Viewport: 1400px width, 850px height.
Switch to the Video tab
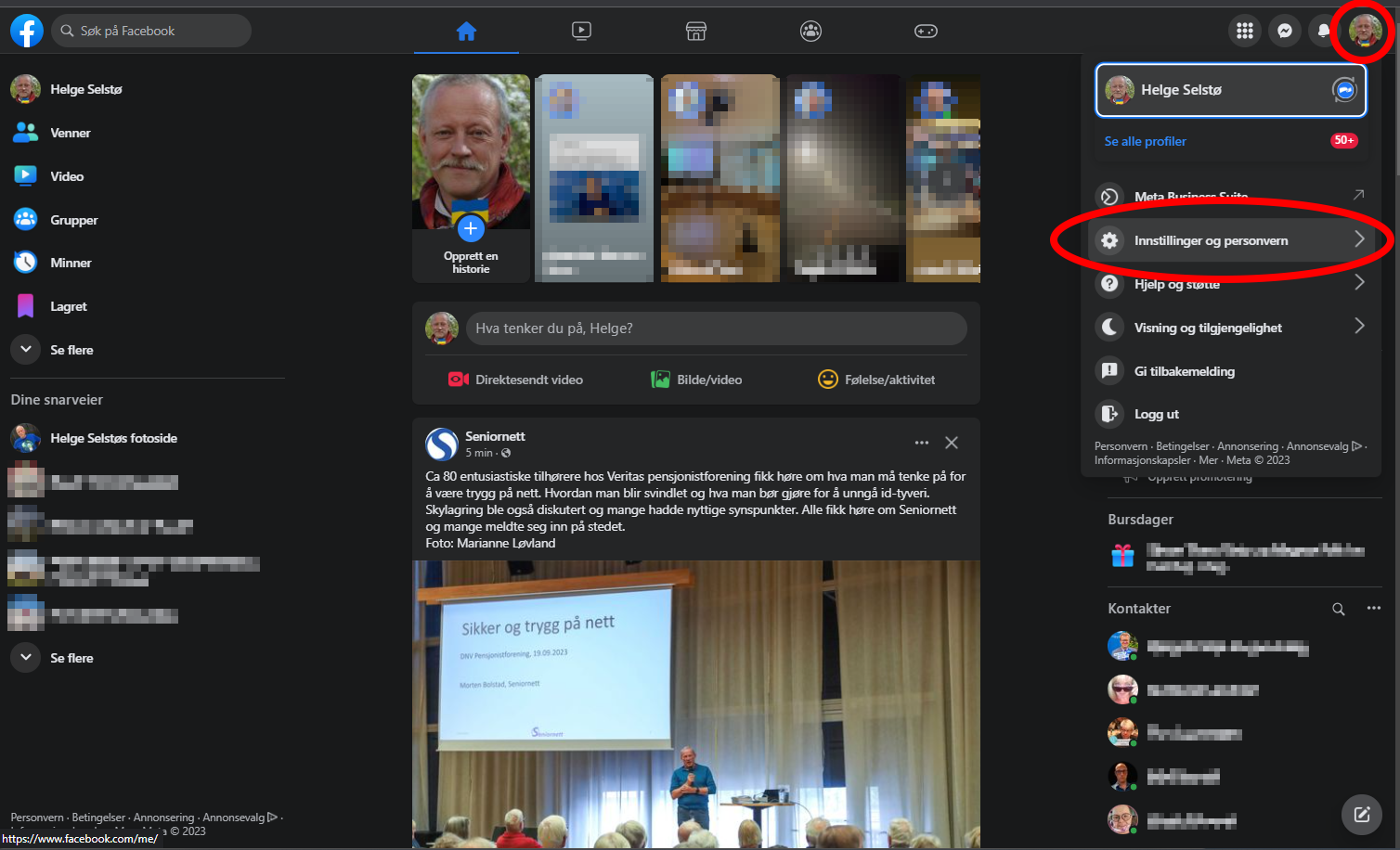581,31
